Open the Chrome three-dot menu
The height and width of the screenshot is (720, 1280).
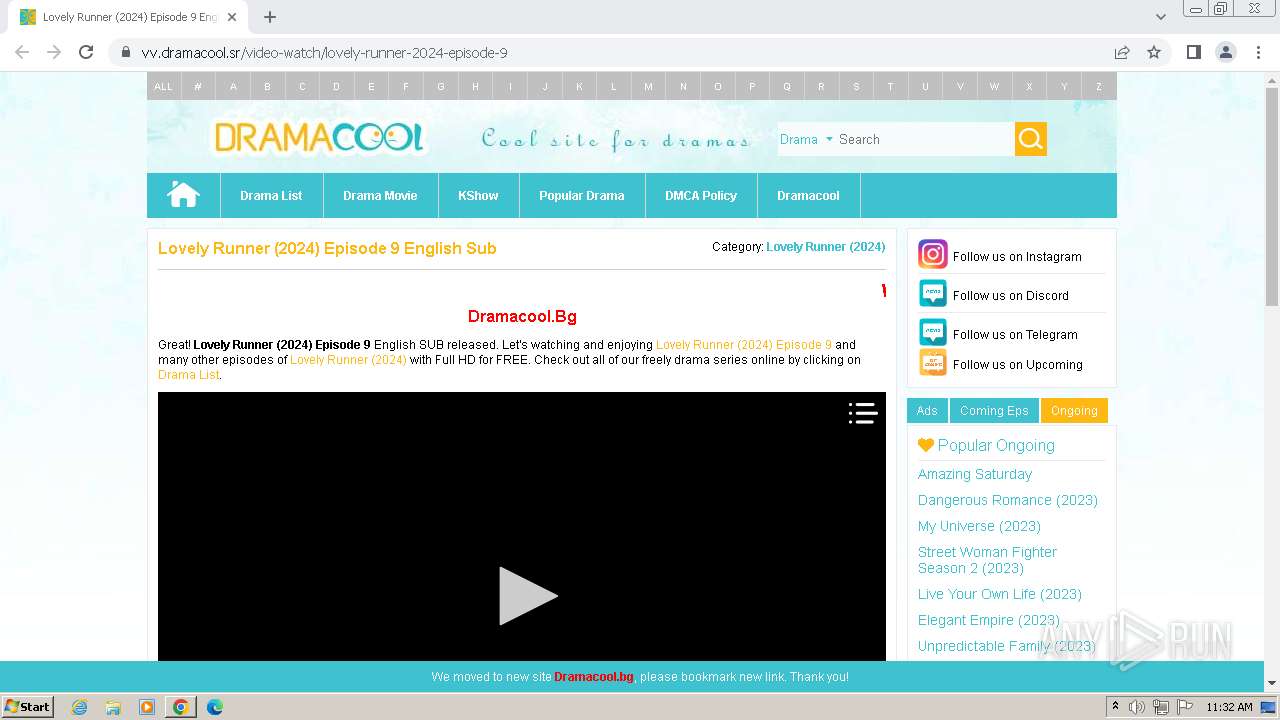click(x=1258, y=52)
